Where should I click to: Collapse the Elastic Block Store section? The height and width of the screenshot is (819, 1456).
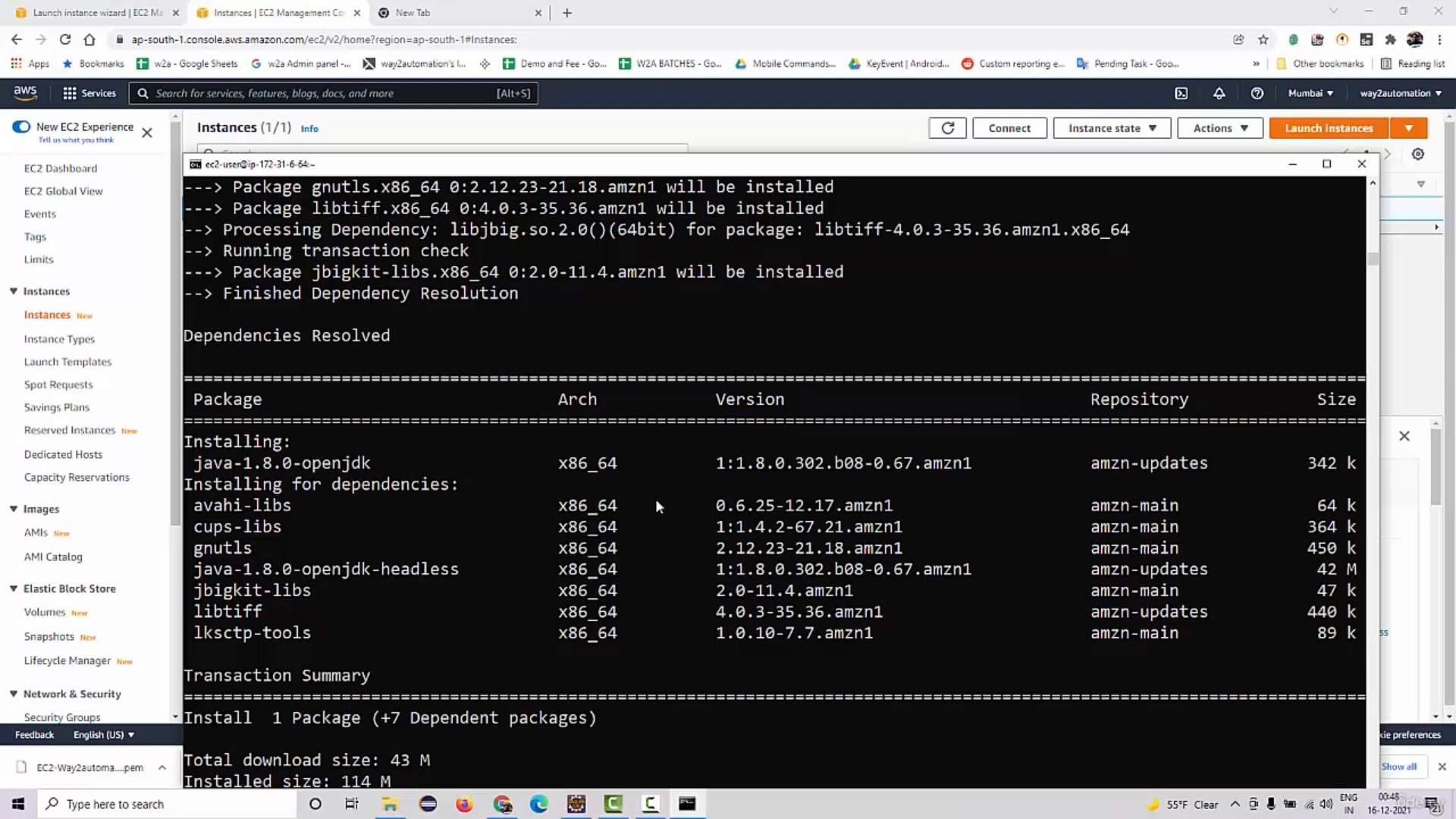pos(14,588)
